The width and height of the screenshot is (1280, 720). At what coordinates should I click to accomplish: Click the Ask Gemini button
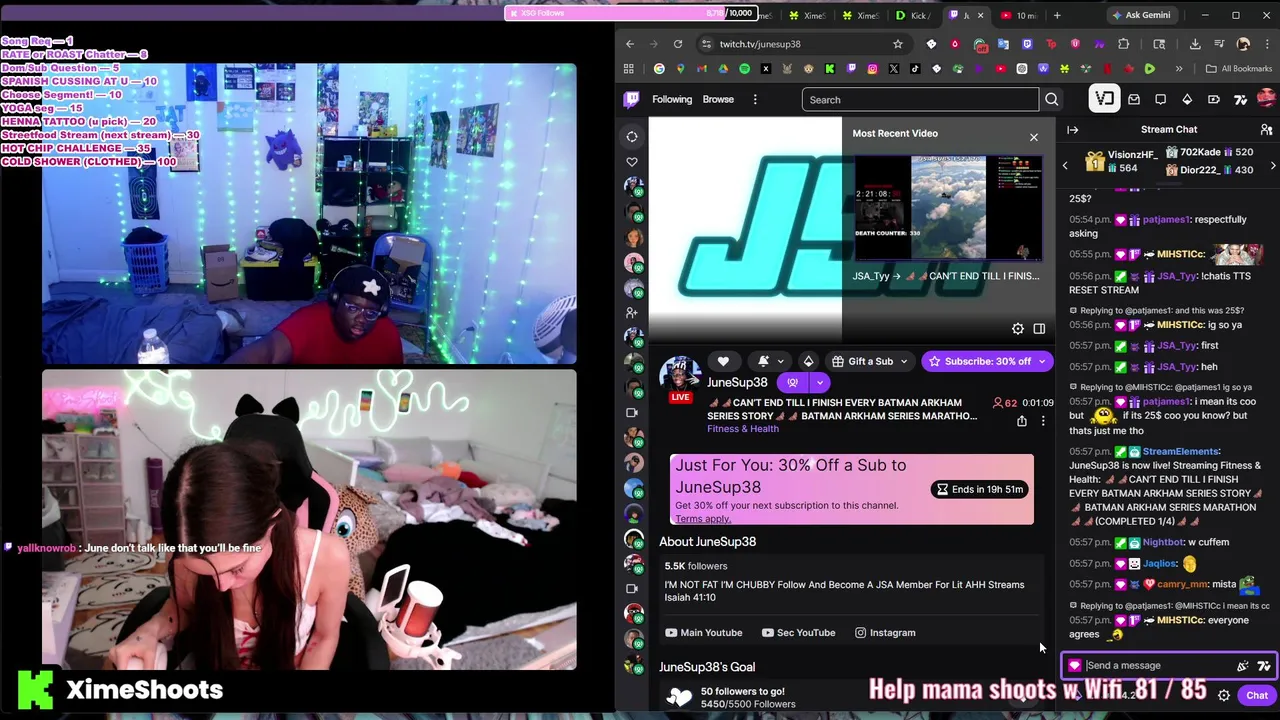click(1140, 15)
